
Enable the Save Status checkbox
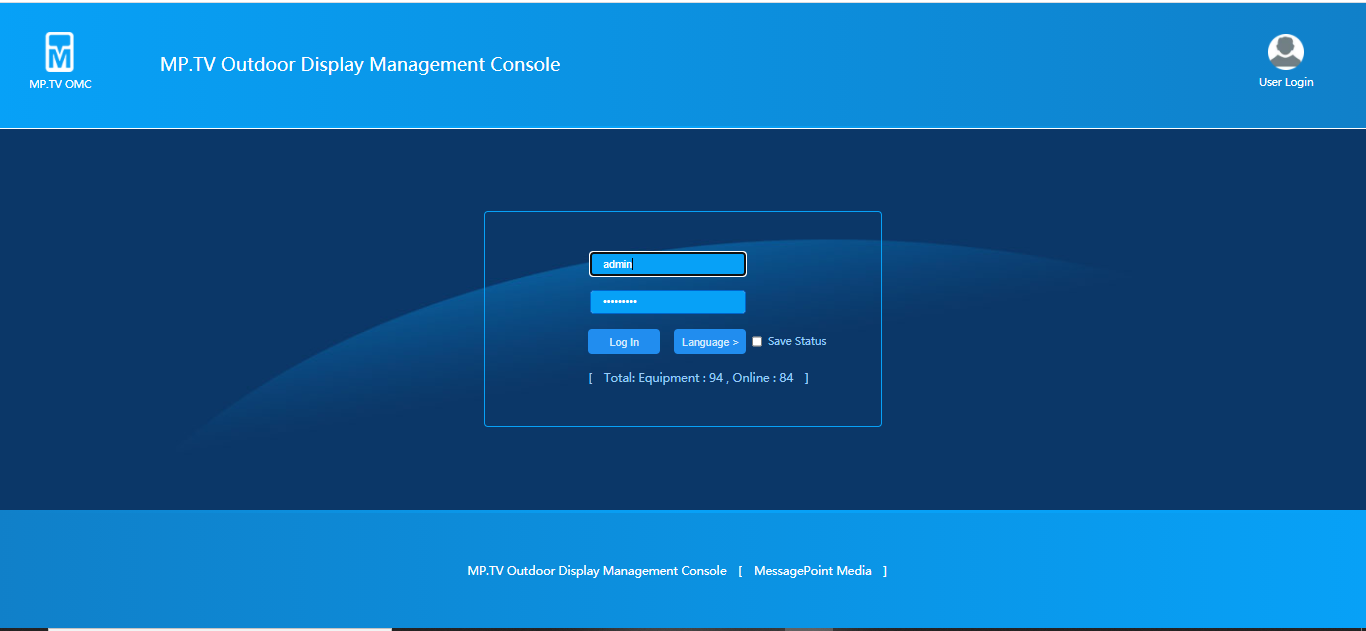tap(757, 342)
